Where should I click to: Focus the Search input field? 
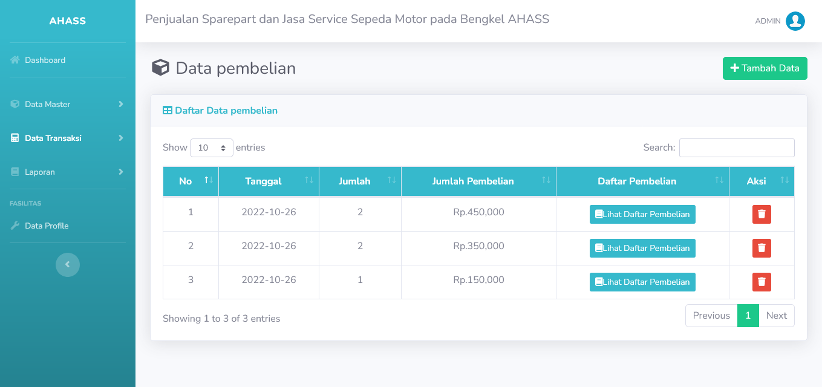pos(737,148)
